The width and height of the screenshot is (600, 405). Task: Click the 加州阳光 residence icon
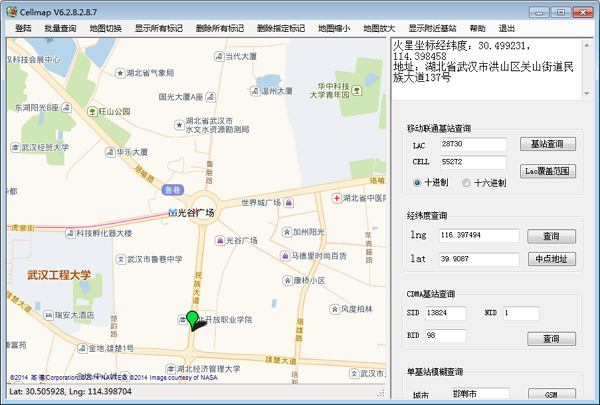click(x=287, y=232)
